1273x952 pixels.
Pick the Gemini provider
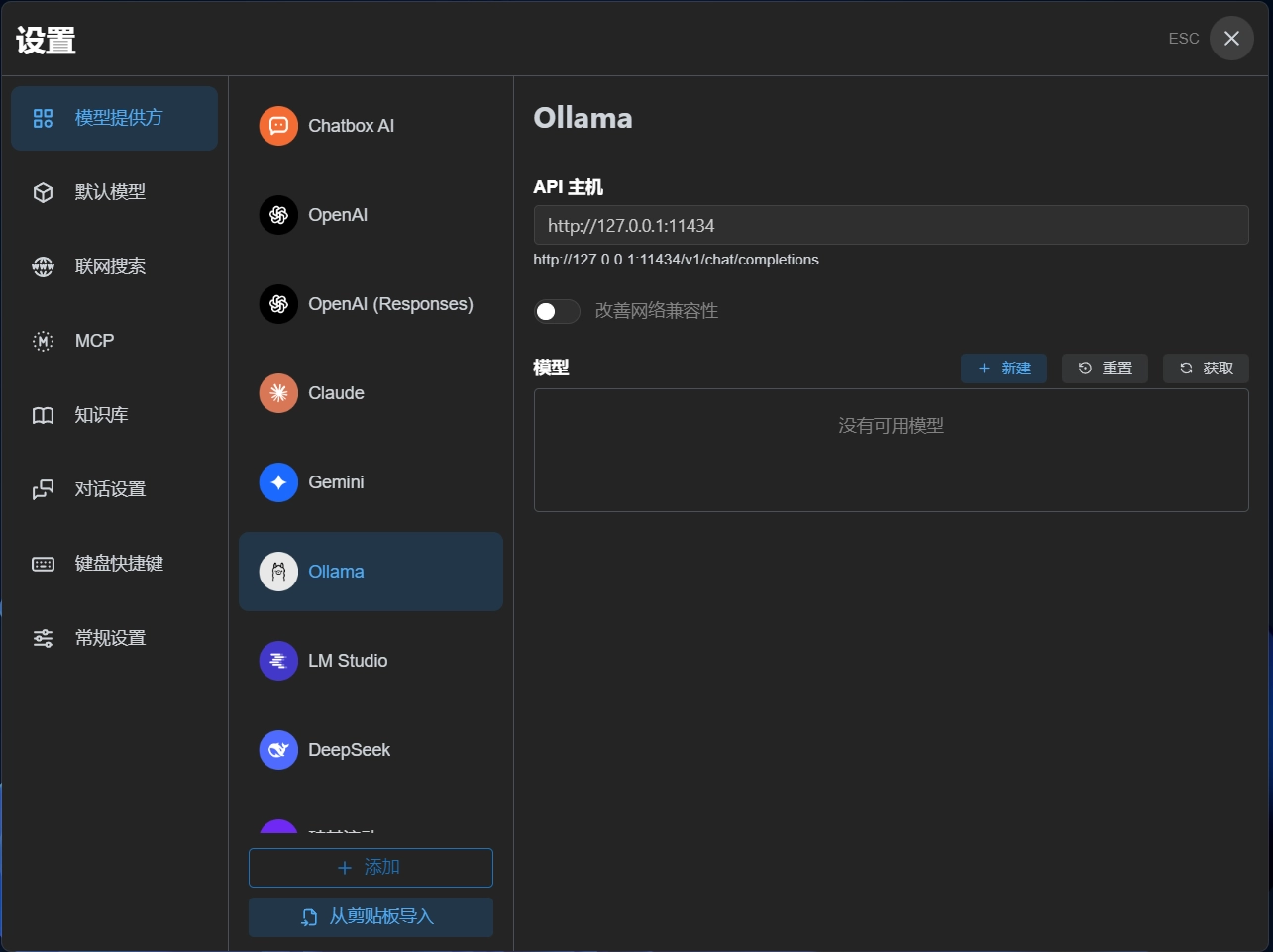(x=371, y=482)
